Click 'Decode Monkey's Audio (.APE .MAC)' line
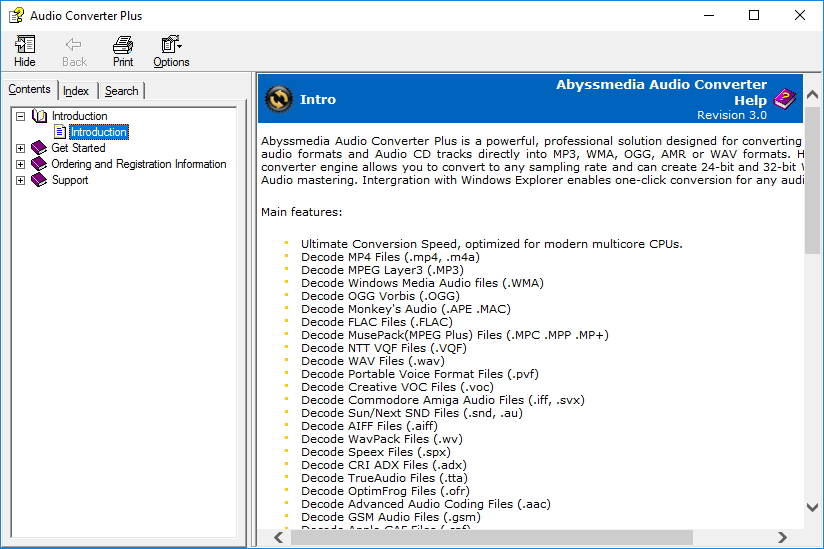 pos(406,309)
